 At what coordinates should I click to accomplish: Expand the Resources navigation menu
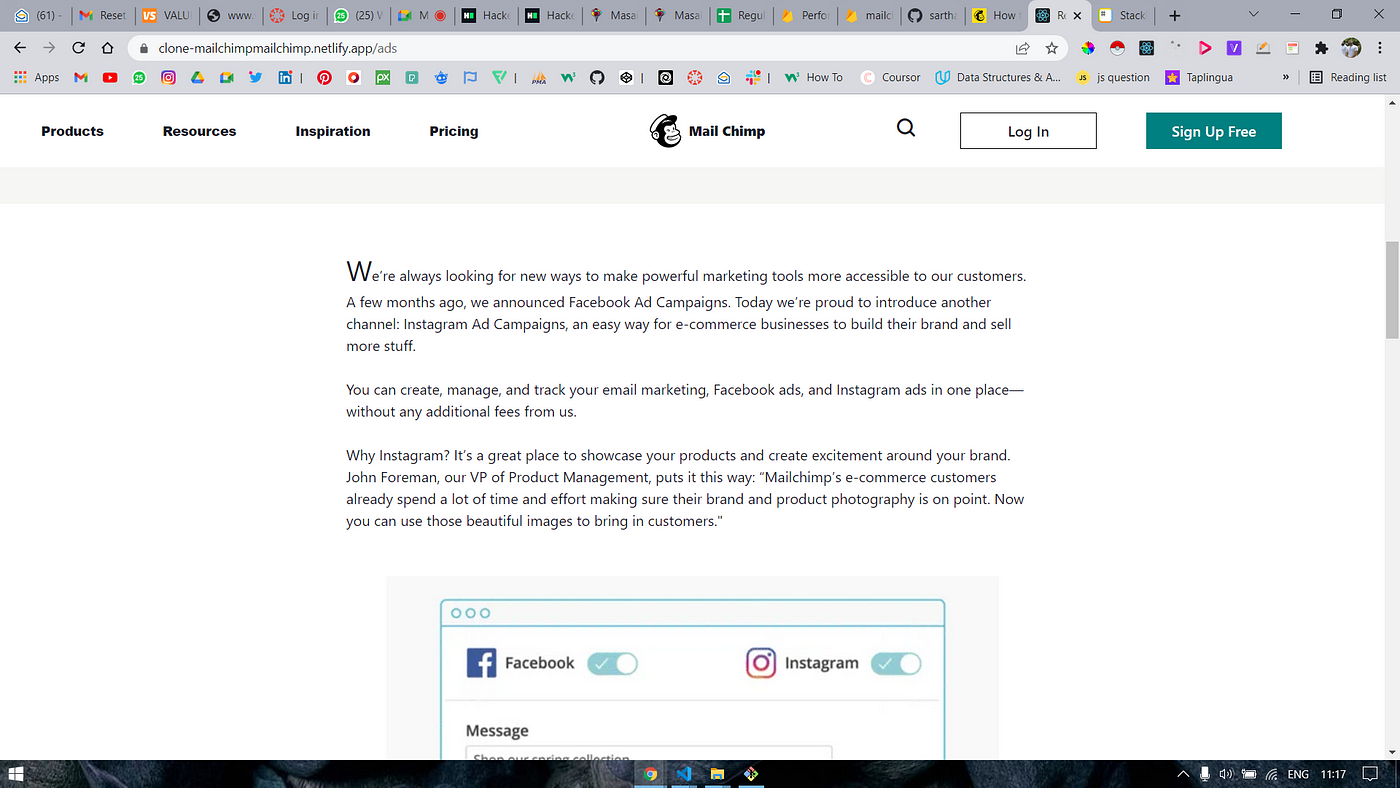point(200,131)
